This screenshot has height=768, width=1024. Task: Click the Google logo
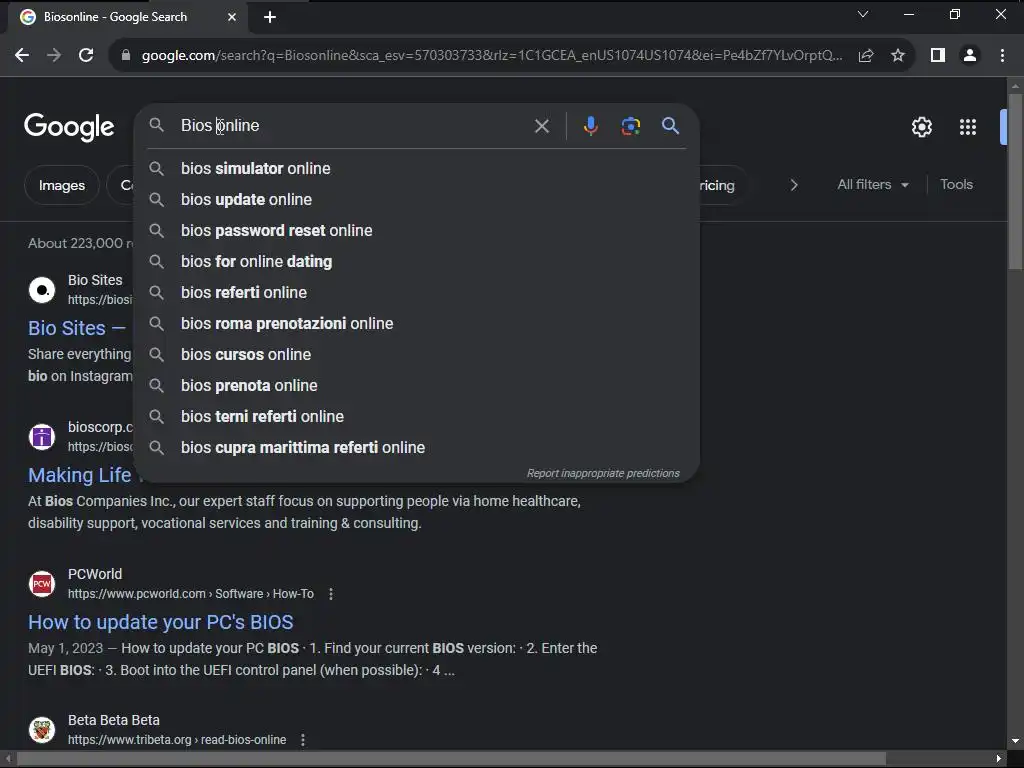coord(69,127)
